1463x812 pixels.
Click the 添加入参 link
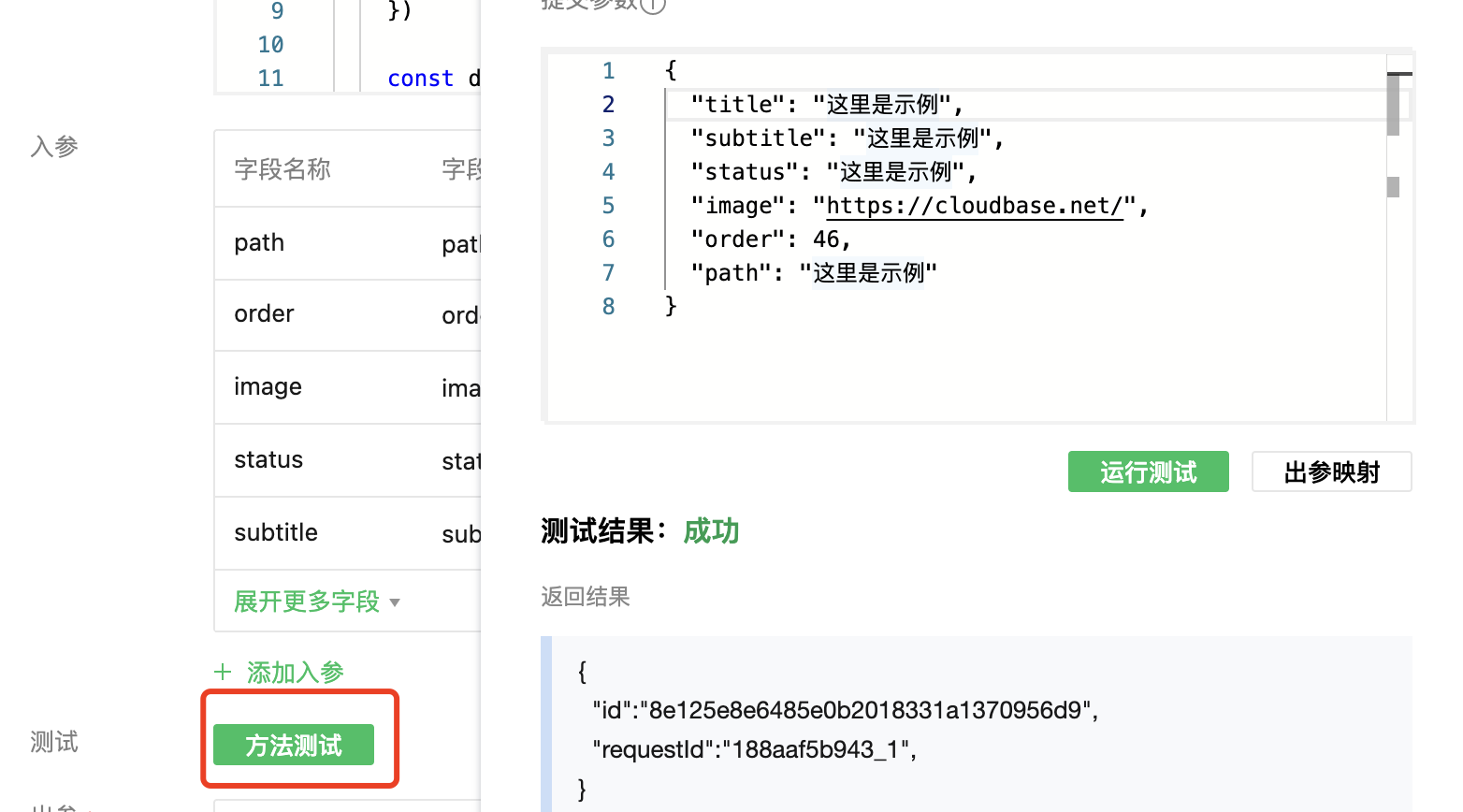296,672
